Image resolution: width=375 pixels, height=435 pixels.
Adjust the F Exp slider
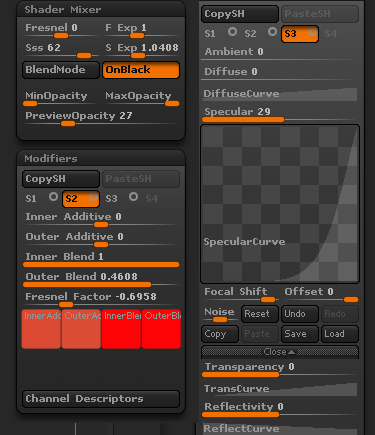point(141,31)
